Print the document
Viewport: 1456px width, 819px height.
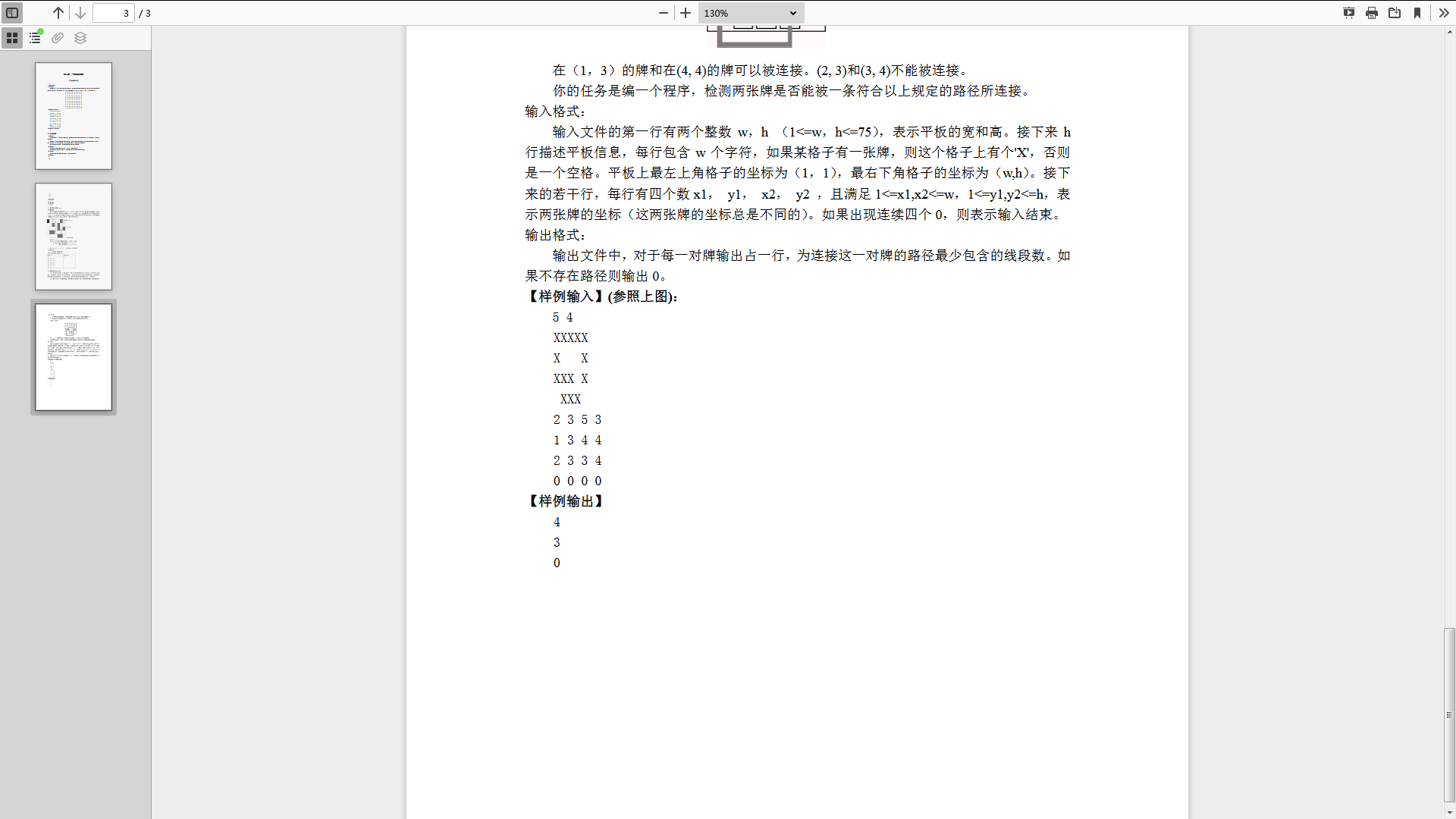point(1372,13)
